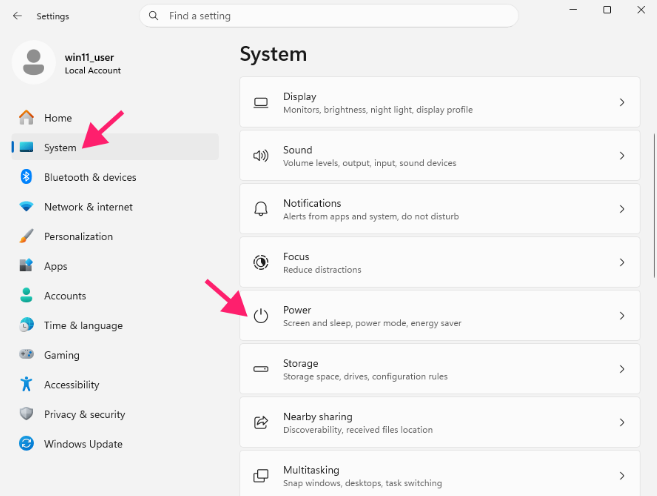Image resolution: width=657 pixels, height=496 pixels.
Task: Click the Storage drive icon
Action: [261, 369]
